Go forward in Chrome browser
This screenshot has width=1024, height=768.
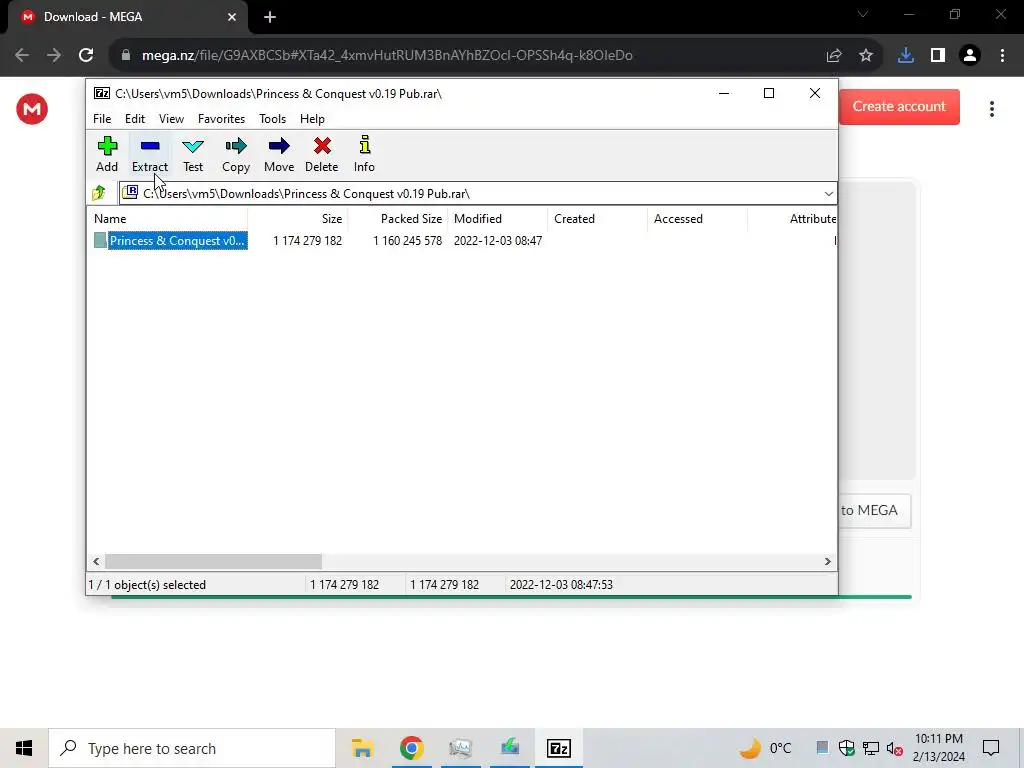tap(54, 56)
